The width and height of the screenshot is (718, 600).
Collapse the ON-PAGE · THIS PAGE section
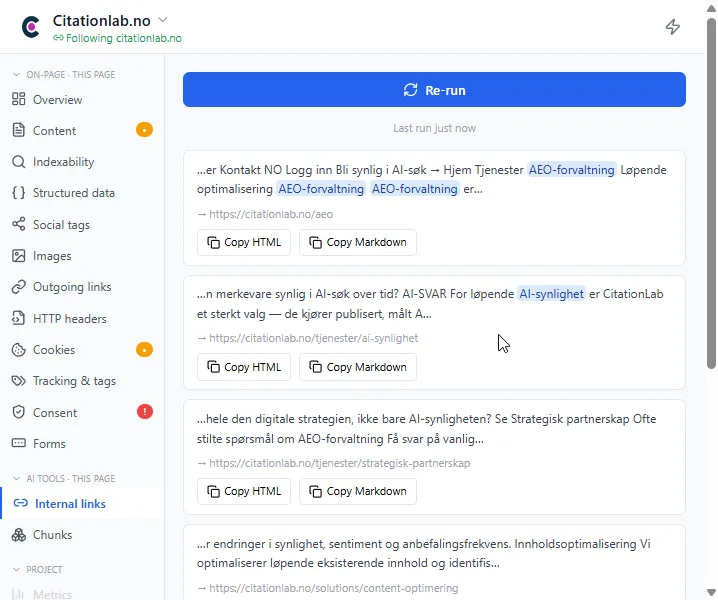pyautogui.click(x=16, y=75)
